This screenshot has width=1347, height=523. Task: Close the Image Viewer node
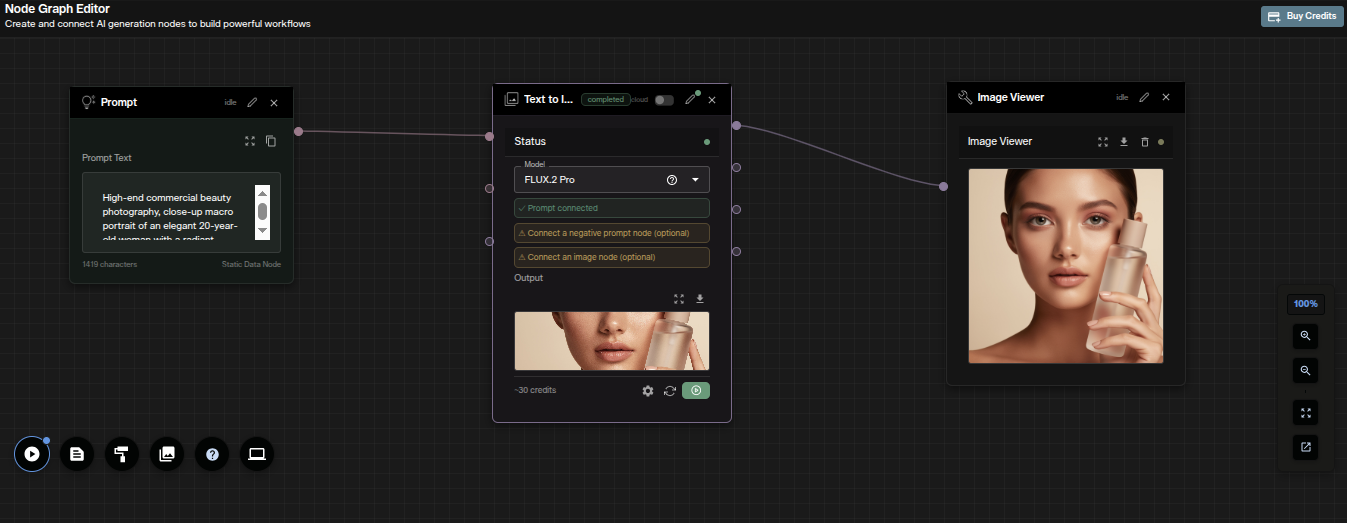click(x=1166, y=98)
